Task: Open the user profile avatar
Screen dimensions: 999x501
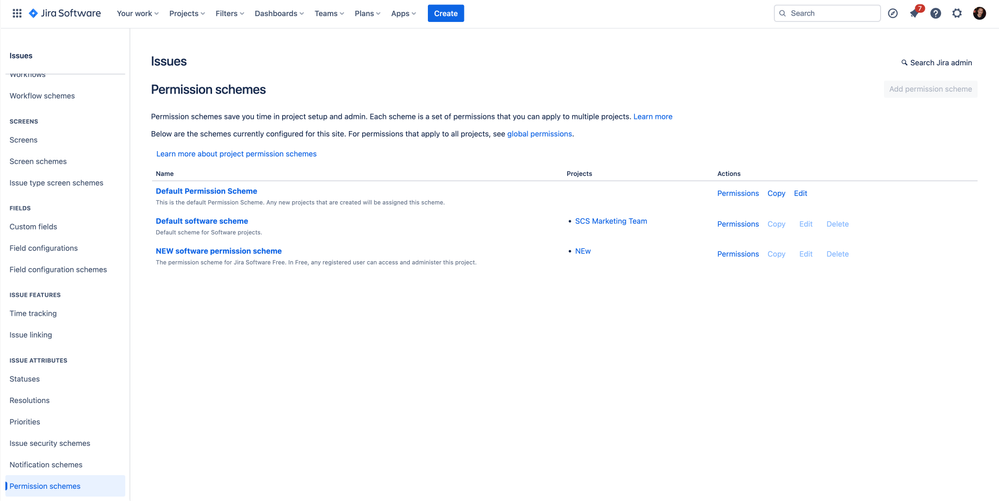Action: point(979,13)
